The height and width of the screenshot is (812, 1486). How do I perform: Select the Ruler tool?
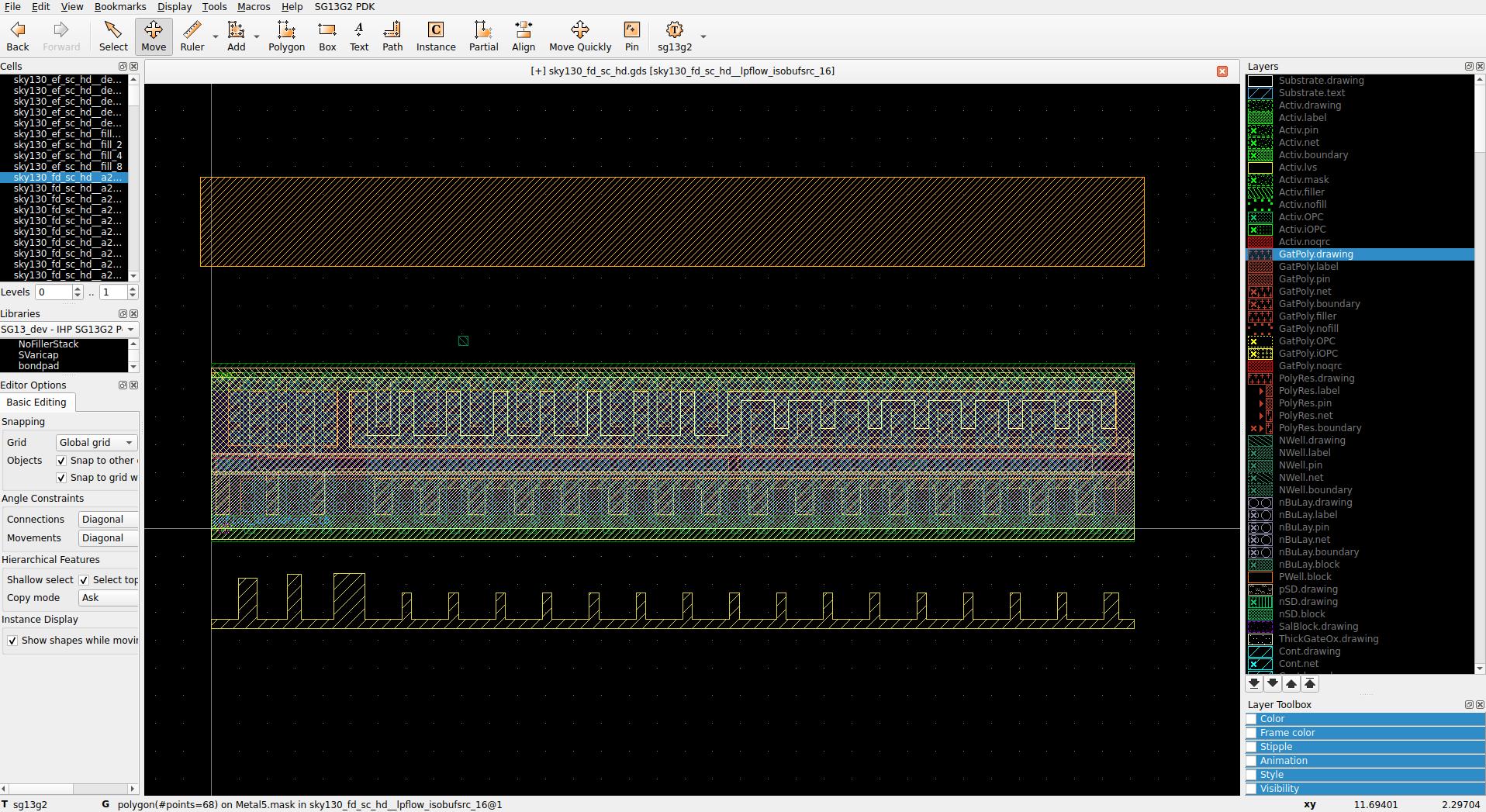point(192,36)
